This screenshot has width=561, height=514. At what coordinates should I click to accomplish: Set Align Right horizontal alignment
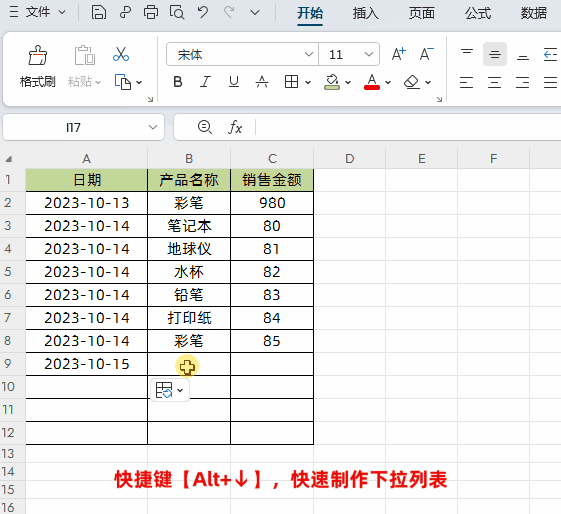[x=522, y=83]
